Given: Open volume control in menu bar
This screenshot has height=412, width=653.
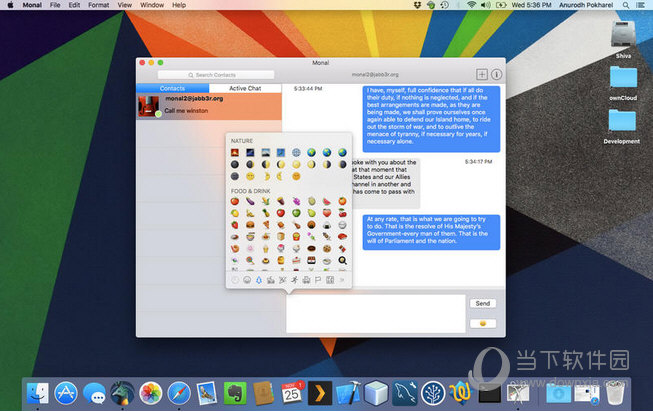Looking at the screenshot, I should 486,5.
